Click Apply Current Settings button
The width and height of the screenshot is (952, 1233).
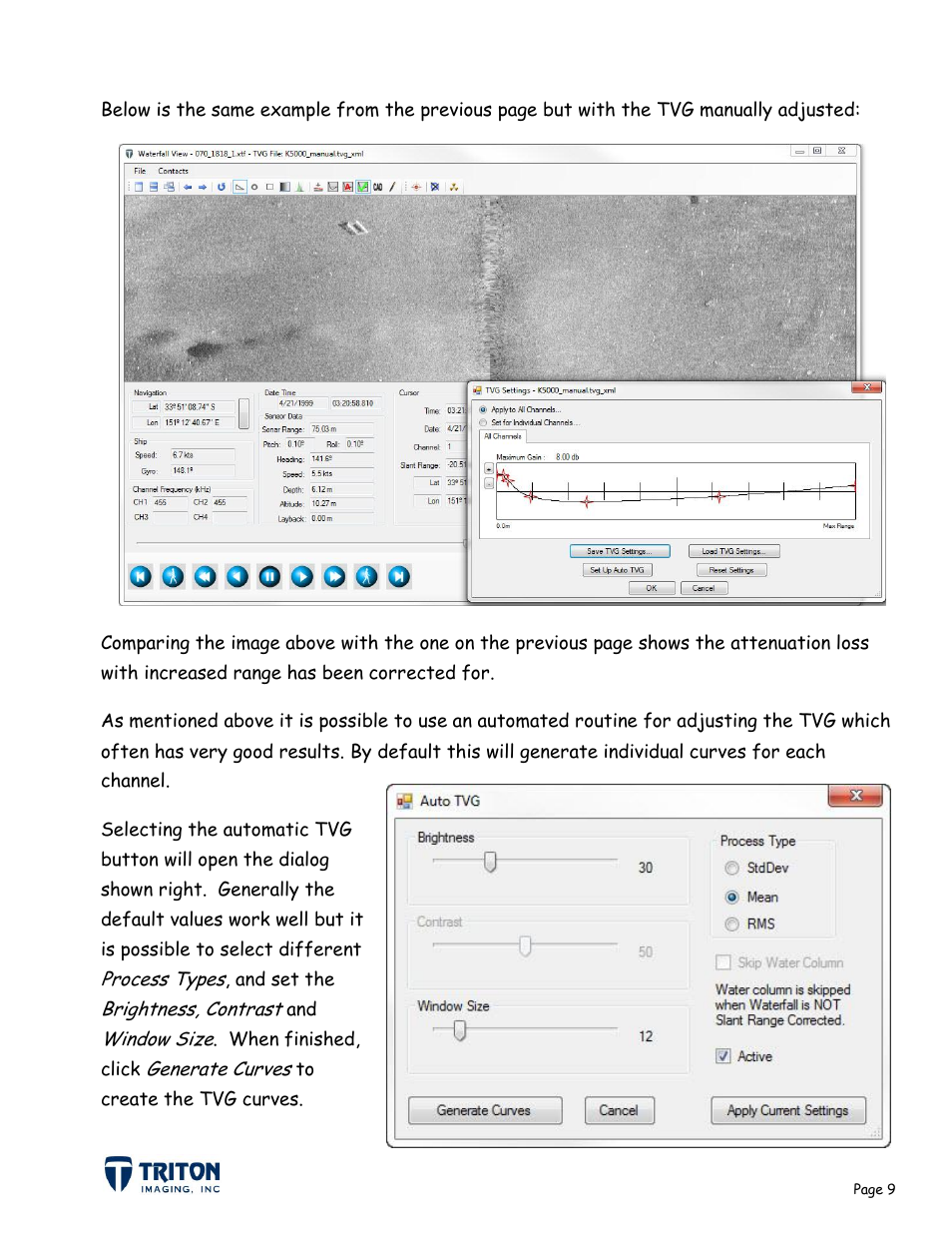(x=788, y=1110)
